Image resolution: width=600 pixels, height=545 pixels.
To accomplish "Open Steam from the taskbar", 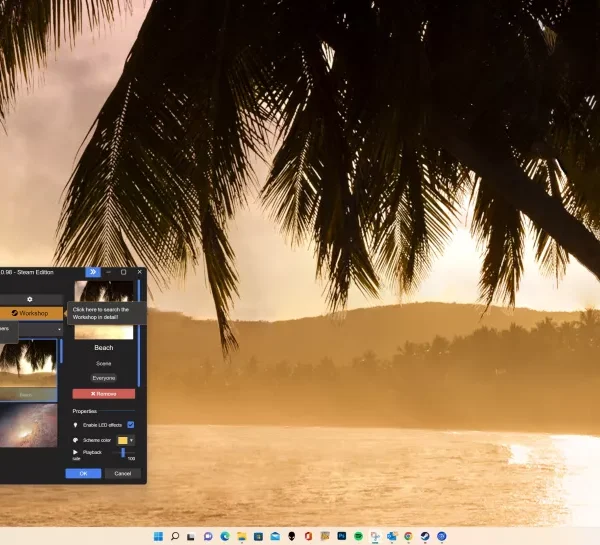I will point(424,536).
